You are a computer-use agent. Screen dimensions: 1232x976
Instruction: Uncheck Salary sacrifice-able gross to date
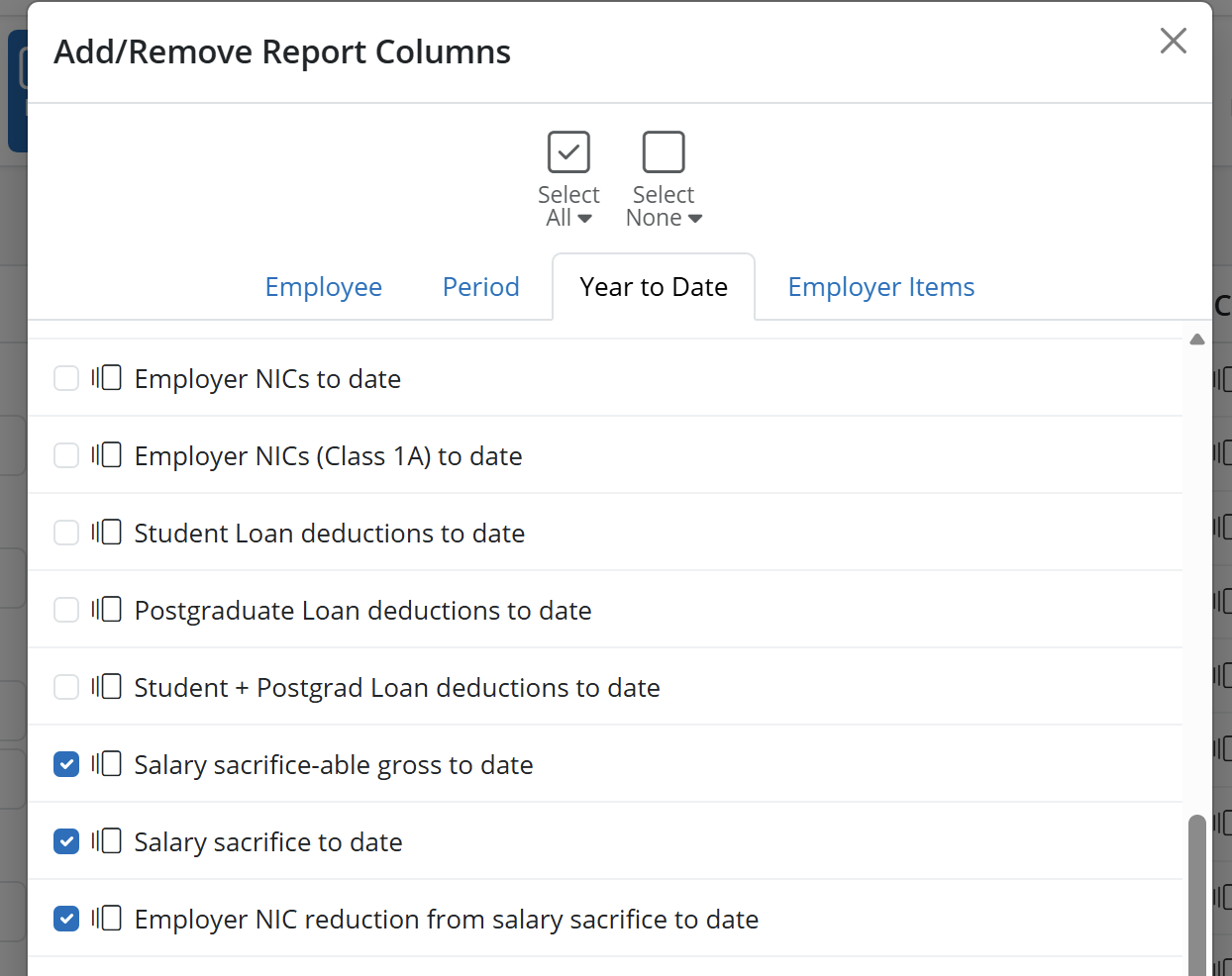66,764
